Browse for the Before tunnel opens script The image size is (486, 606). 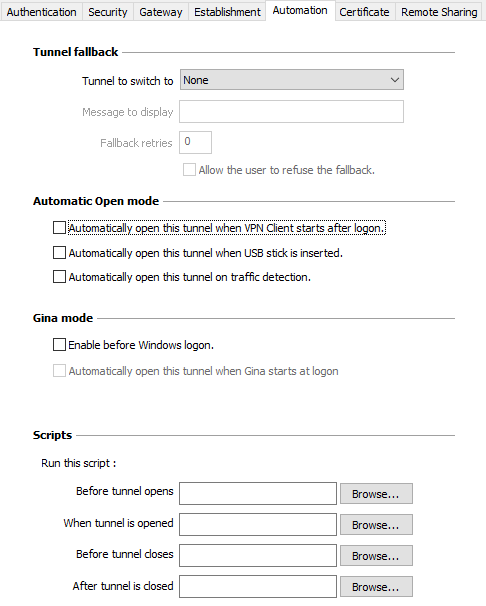coord(376,494)
